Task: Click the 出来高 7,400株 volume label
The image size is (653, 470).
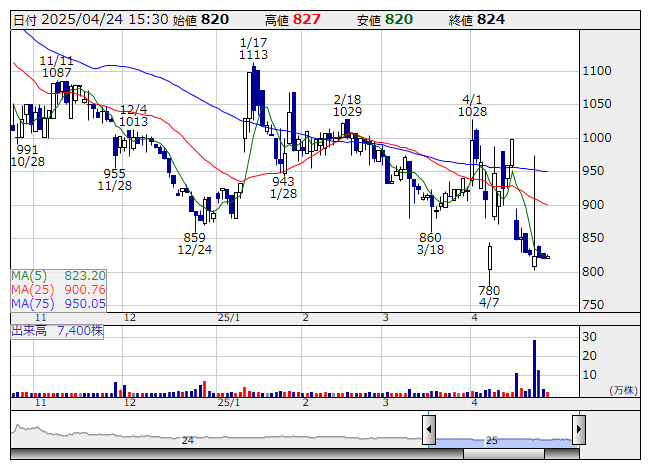Action: 57,331
